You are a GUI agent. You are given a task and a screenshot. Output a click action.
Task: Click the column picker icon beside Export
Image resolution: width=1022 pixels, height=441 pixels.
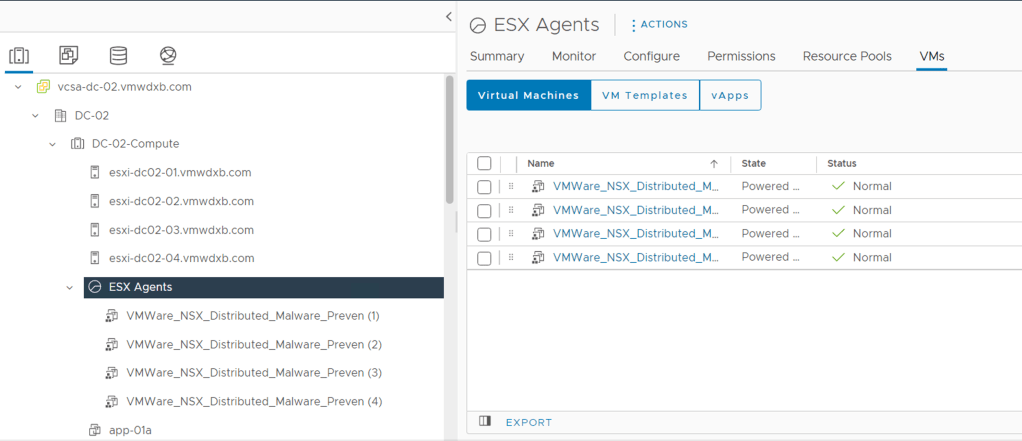[485, 421]
